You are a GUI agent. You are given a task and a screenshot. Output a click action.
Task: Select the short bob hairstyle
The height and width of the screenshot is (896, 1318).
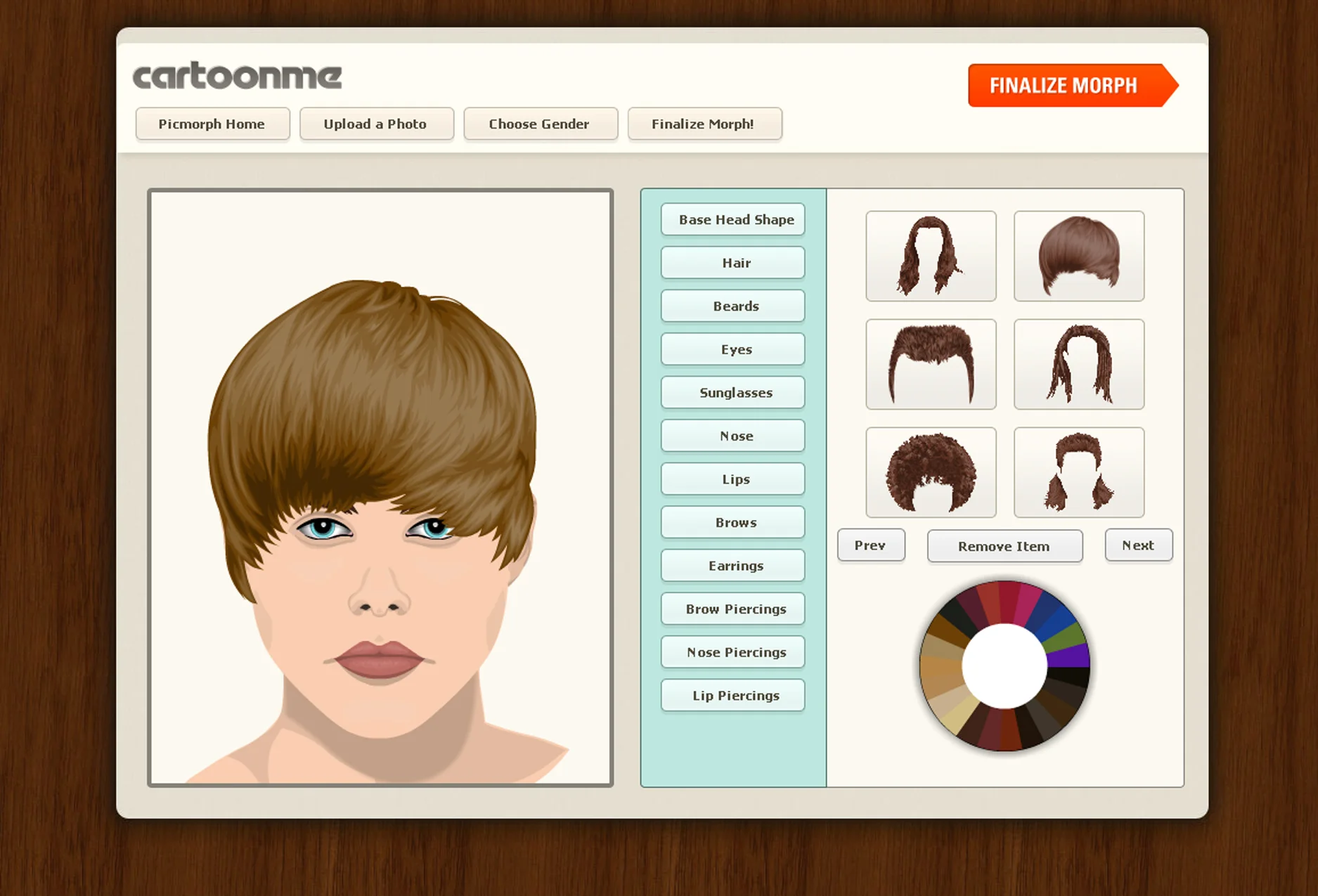[1078, 255]
